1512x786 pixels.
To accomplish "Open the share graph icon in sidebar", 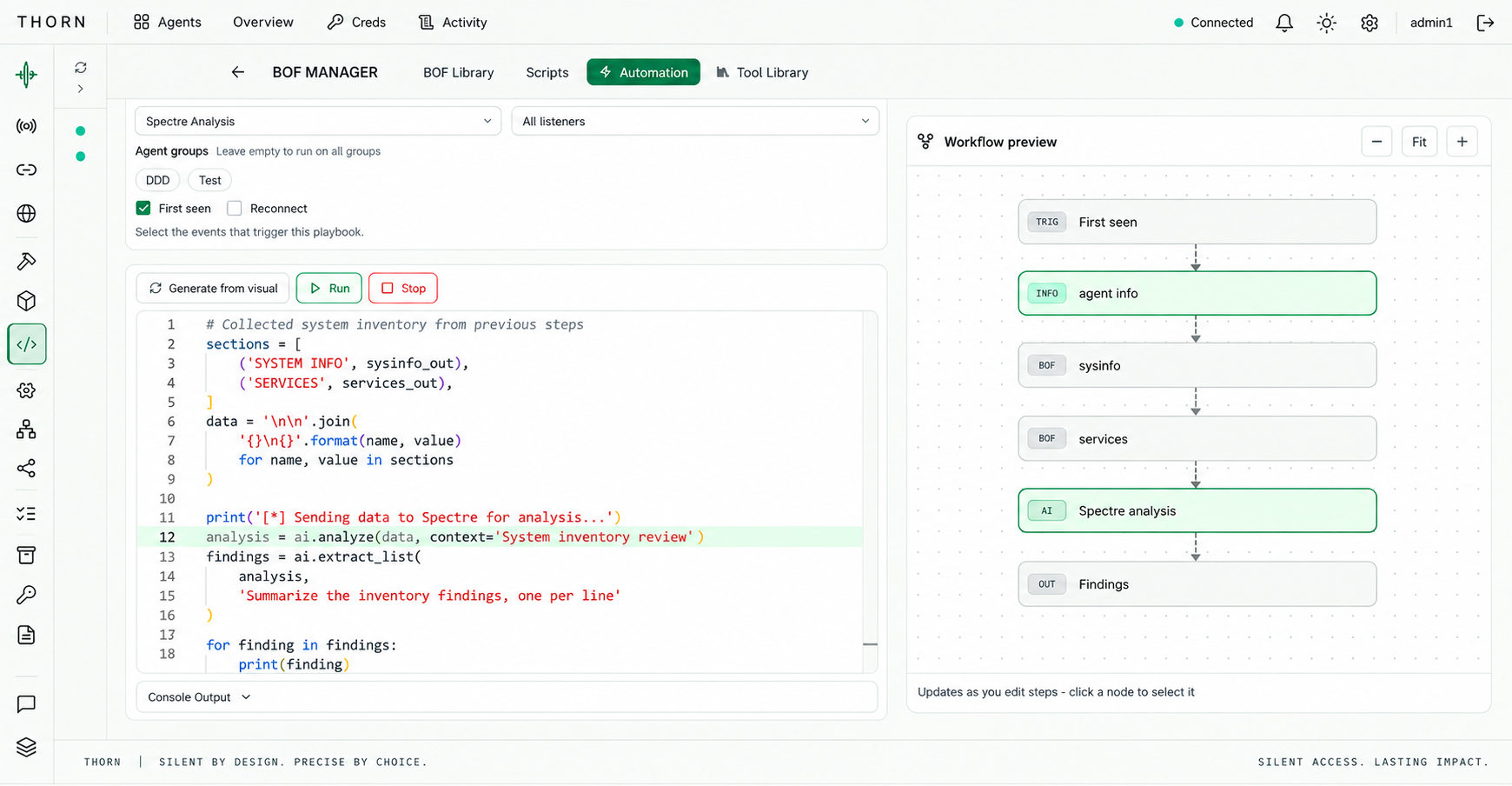I will click(x=27, y=469).
